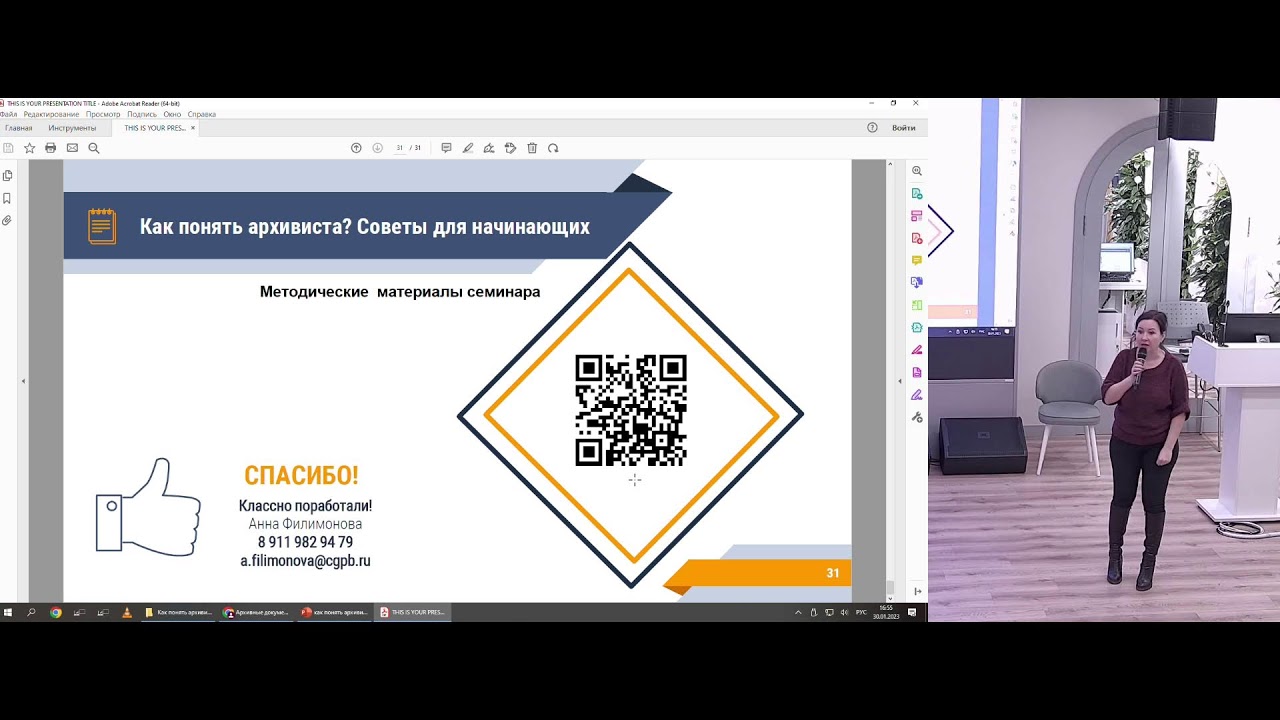
Task: Open violet Request signatures pen tool
Action: coord(917,394)
